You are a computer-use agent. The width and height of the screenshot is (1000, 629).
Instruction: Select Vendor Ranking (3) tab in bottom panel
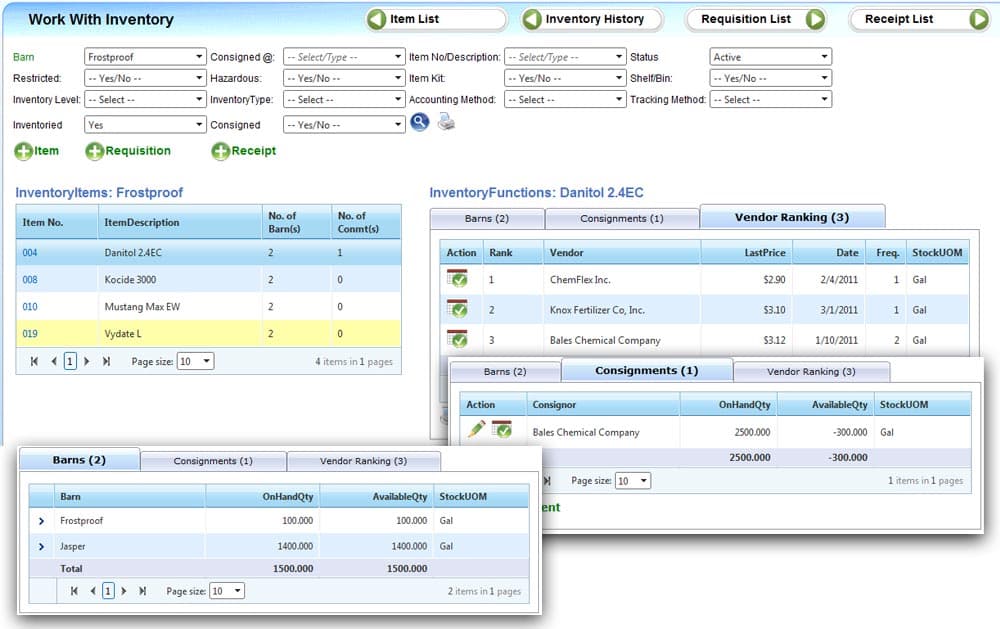[364, 461]
